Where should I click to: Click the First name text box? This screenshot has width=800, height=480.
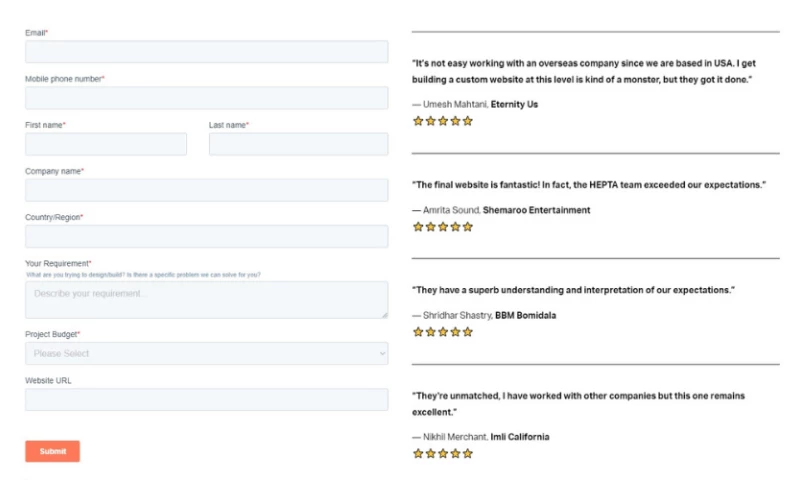coord(106,144)
